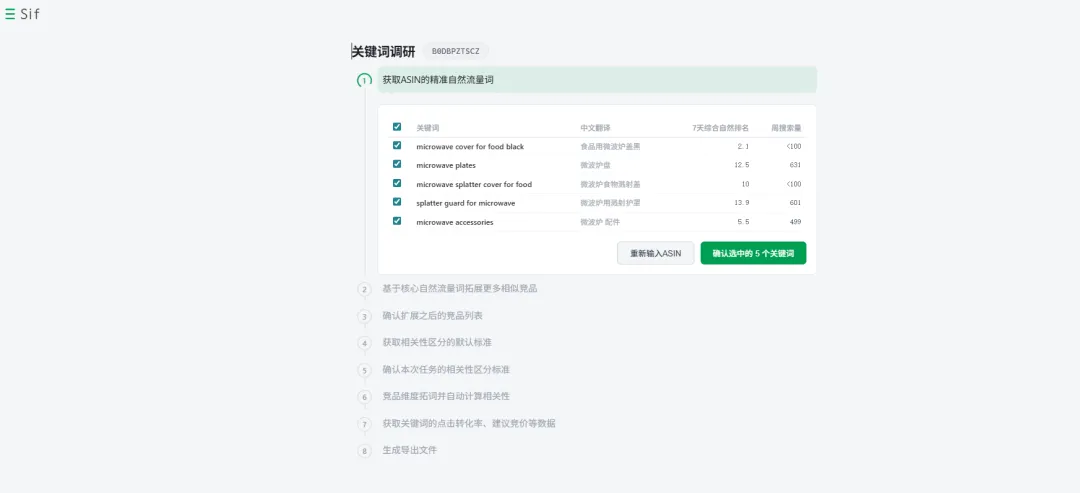The height and width of the screenshot is (493, 1080).
Task: Uncheck 'microwave cover for food black' keyword
Action: pos(397,146)
